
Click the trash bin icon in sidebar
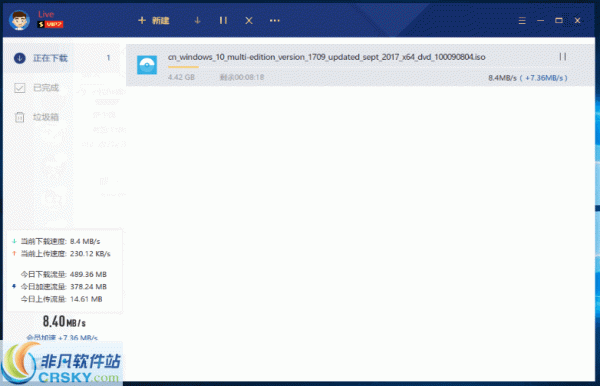(x=20, y=117)
